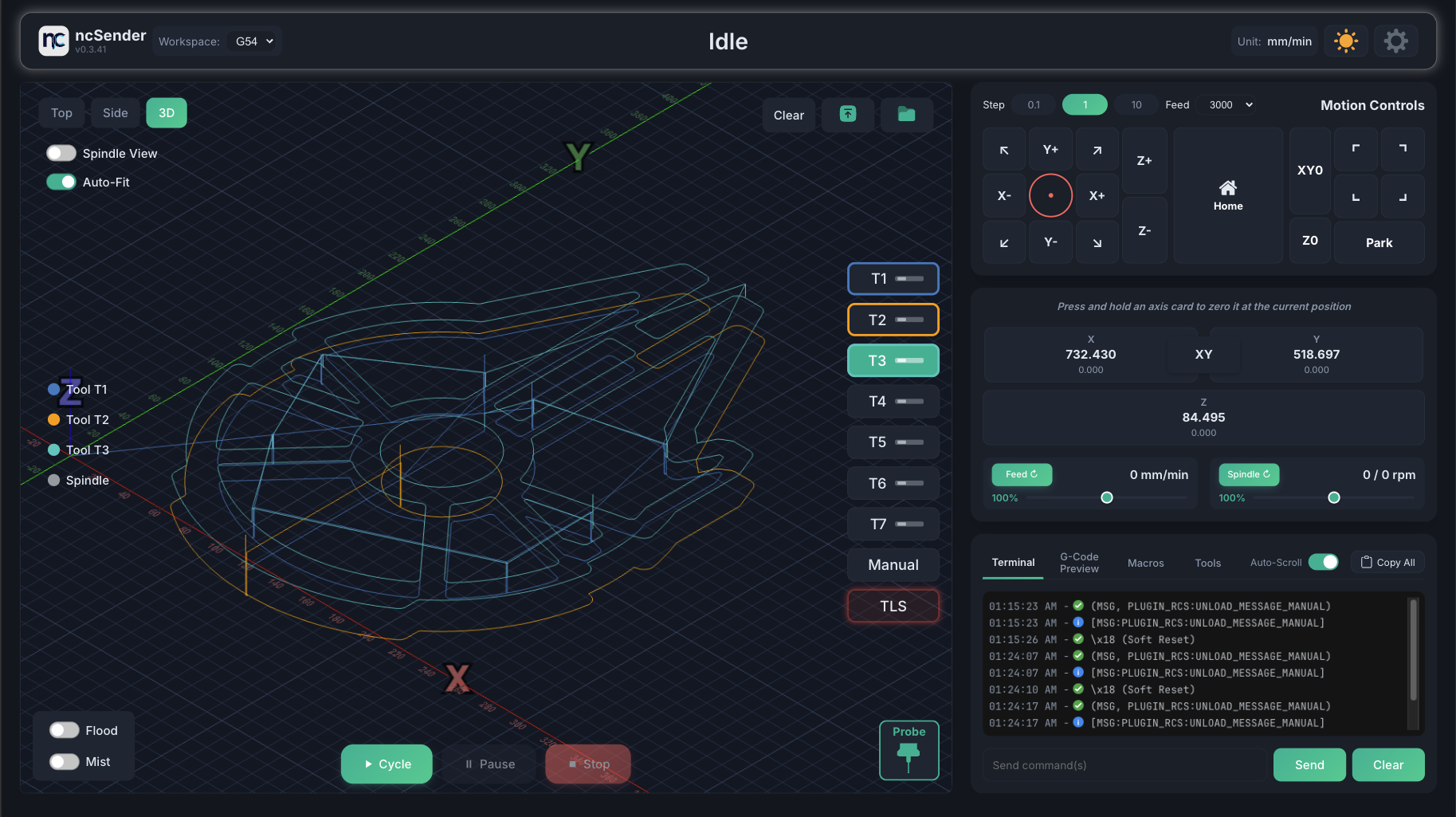Turn on Flood coolant

tap(65, 730)
